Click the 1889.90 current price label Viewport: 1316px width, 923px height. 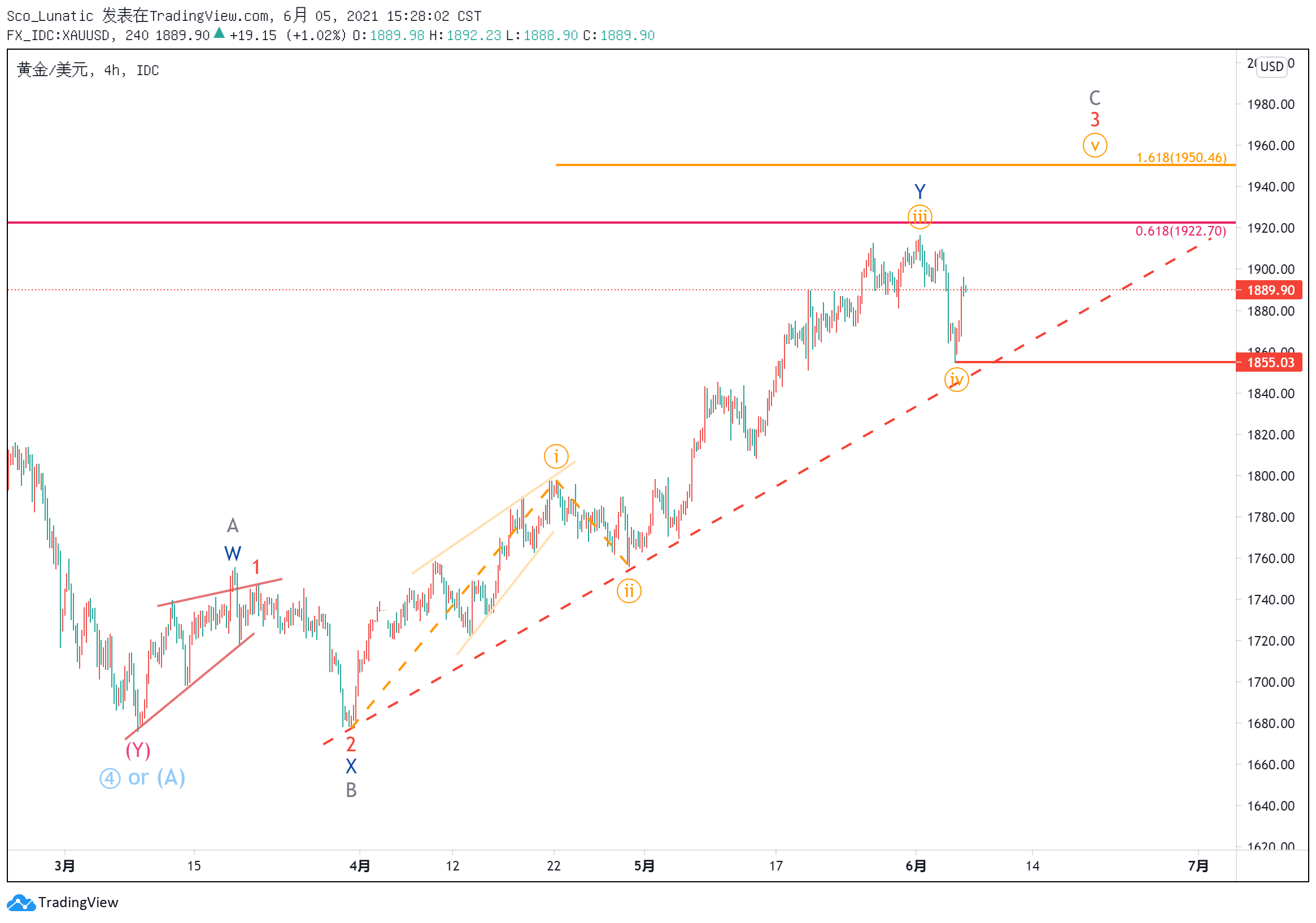pos(1270,290)
